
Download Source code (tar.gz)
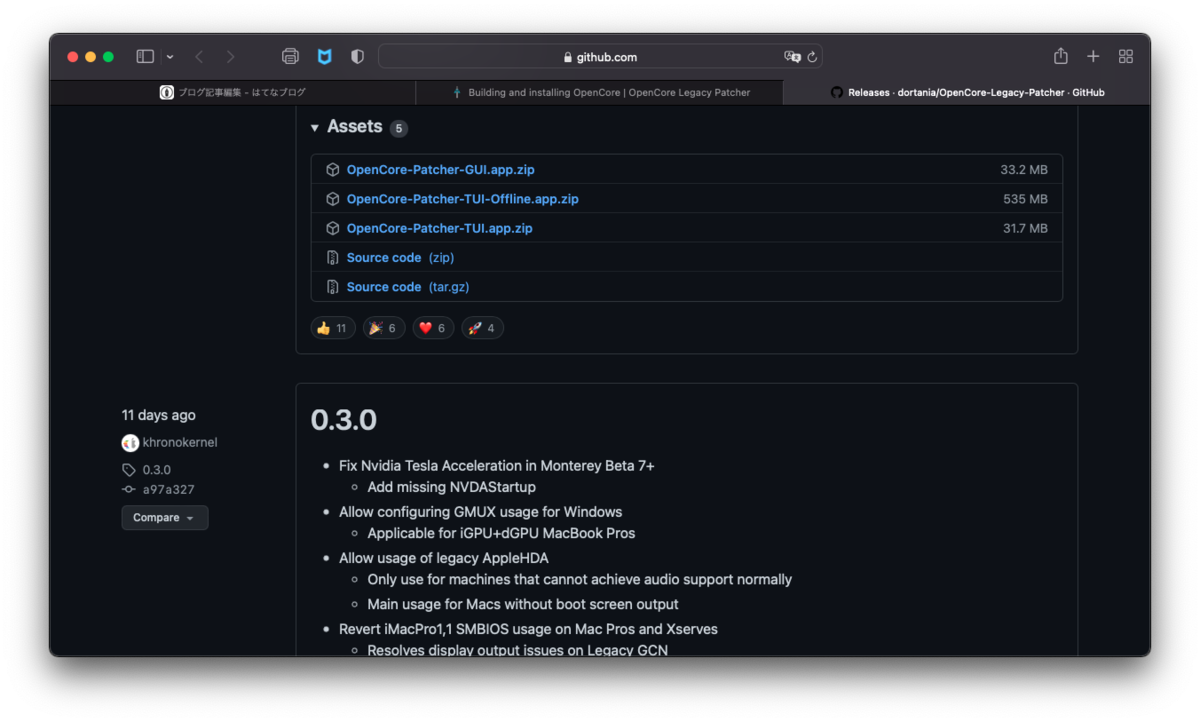pyautogui.click(x=408, y=287)
